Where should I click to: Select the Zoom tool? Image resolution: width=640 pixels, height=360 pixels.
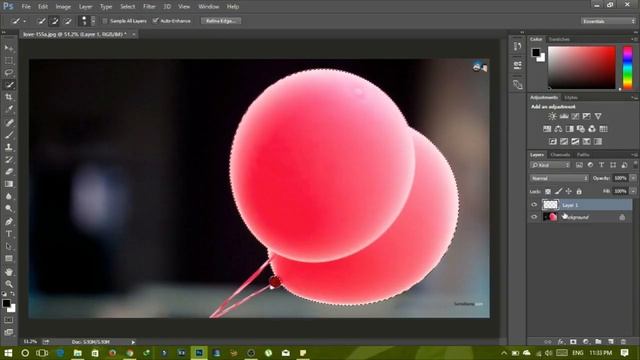[9, 284]
